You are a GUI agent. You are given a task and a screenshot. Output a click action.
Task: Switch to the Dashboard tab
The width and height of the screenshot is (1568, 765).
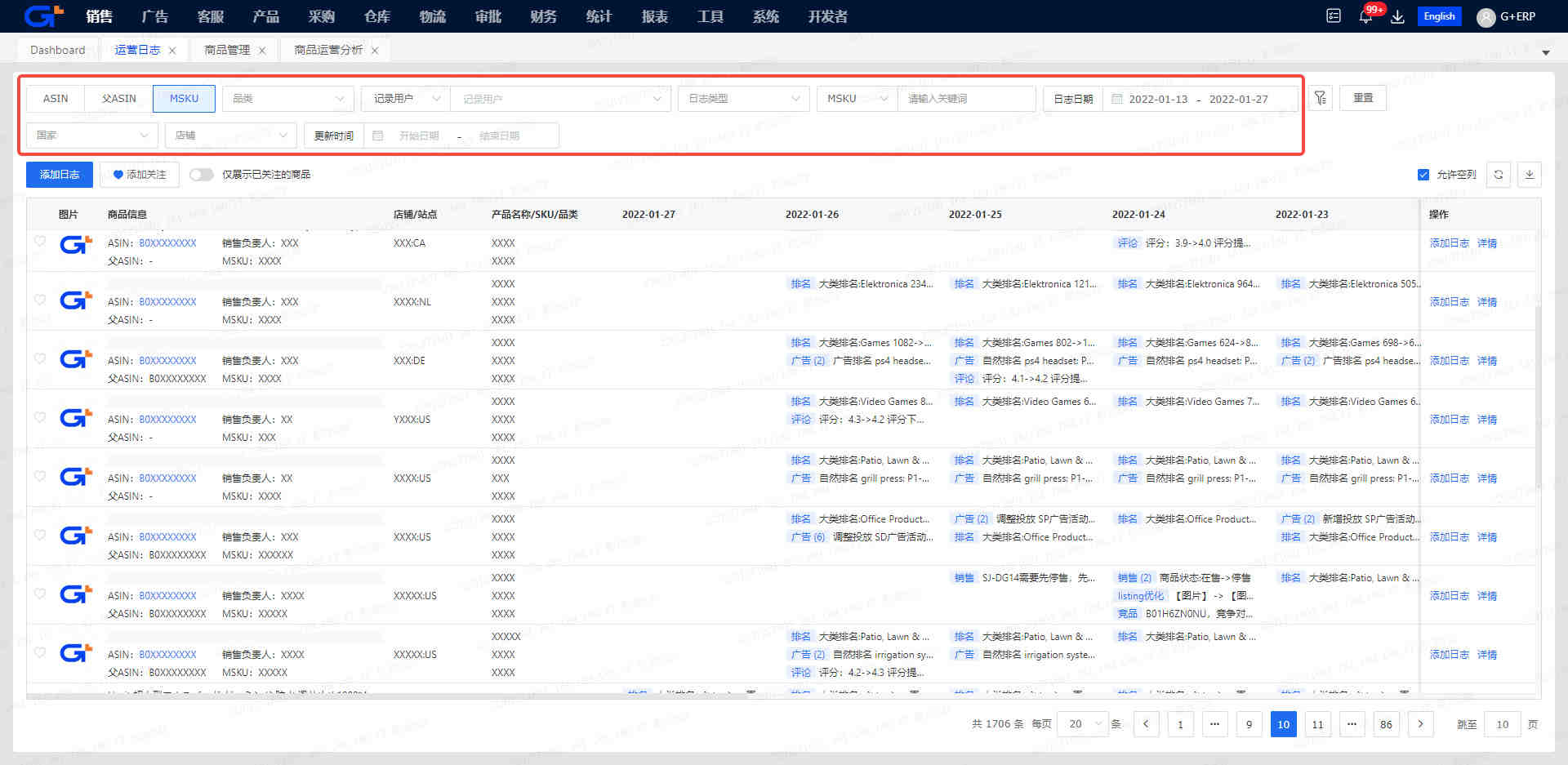click(57, 50)
